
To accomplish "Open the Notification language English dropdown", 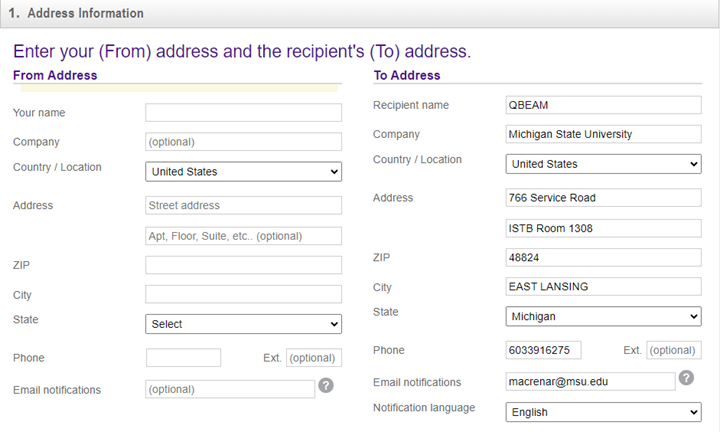I will tap(603, 412).
